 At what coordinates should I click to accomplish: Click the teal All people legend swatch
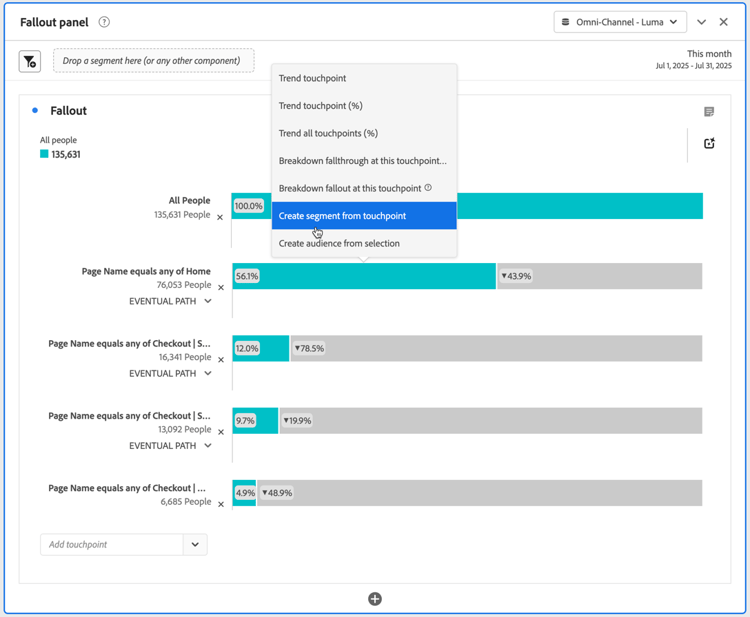[x=44, y=154]
